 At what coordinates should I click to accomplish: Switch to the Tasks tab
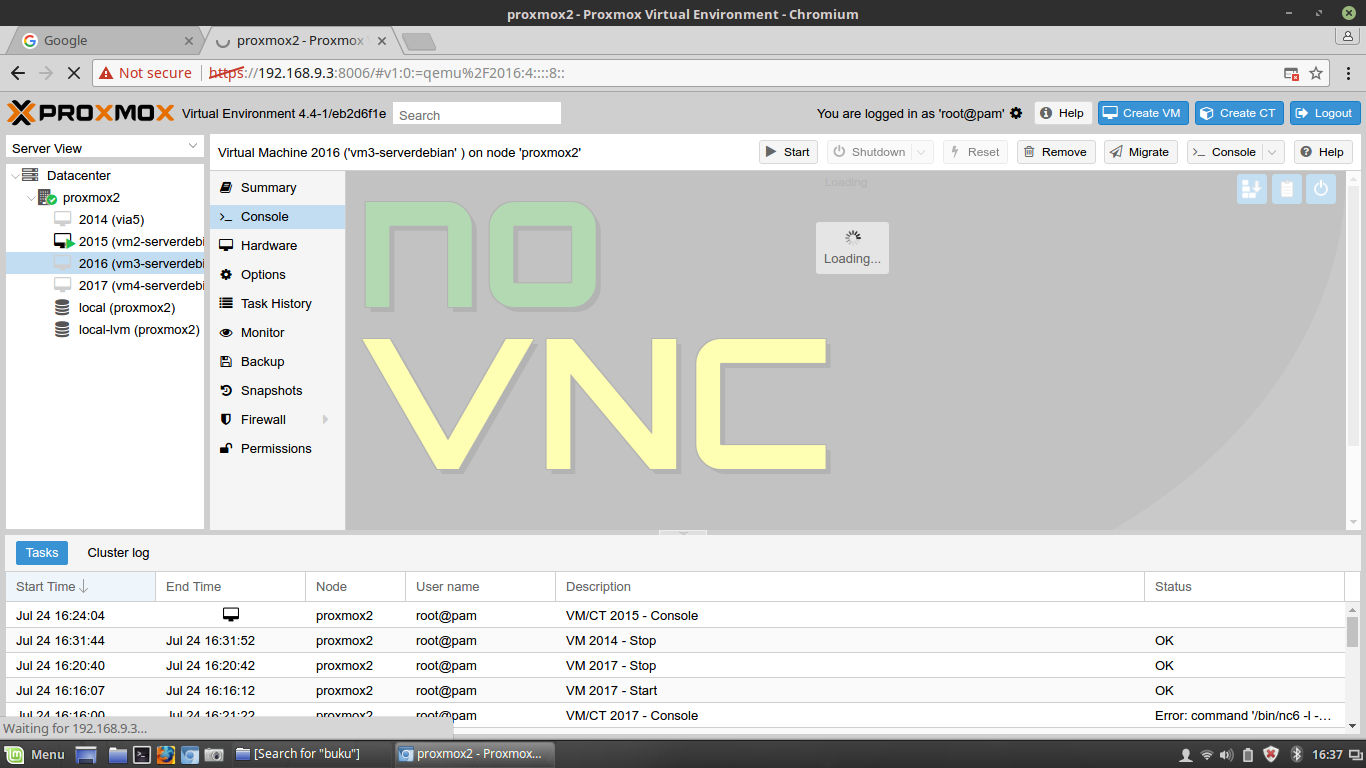(x=42, y=552)
